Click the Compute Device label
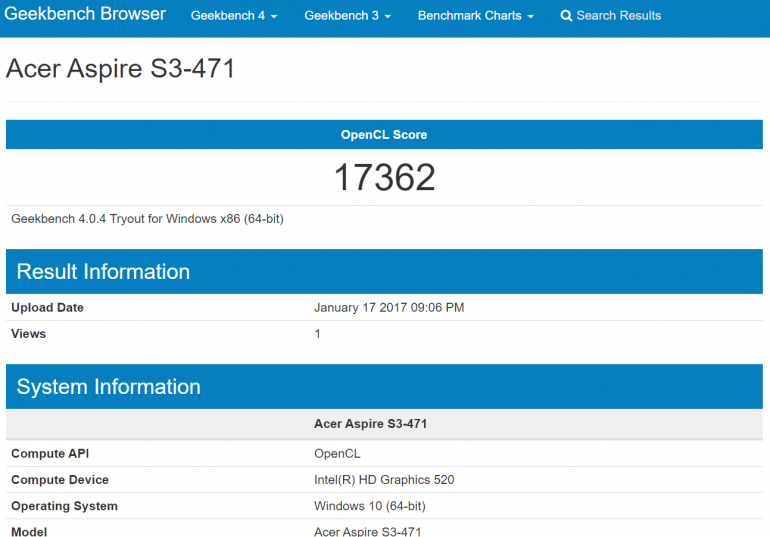The image size is (770, 537). (60, 480)
